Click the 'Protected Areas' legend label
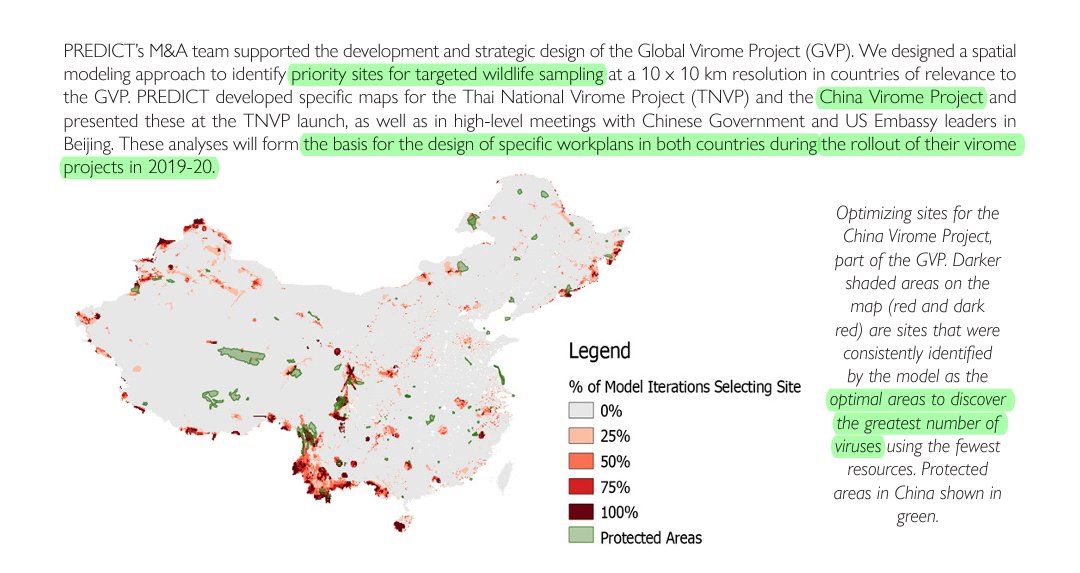Screen dimensions: 1080x573 coord(651,538)
